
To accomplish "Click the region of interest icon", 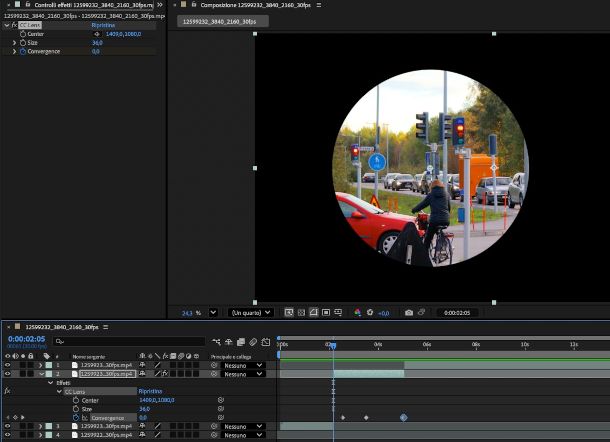I will click(326, 312).
